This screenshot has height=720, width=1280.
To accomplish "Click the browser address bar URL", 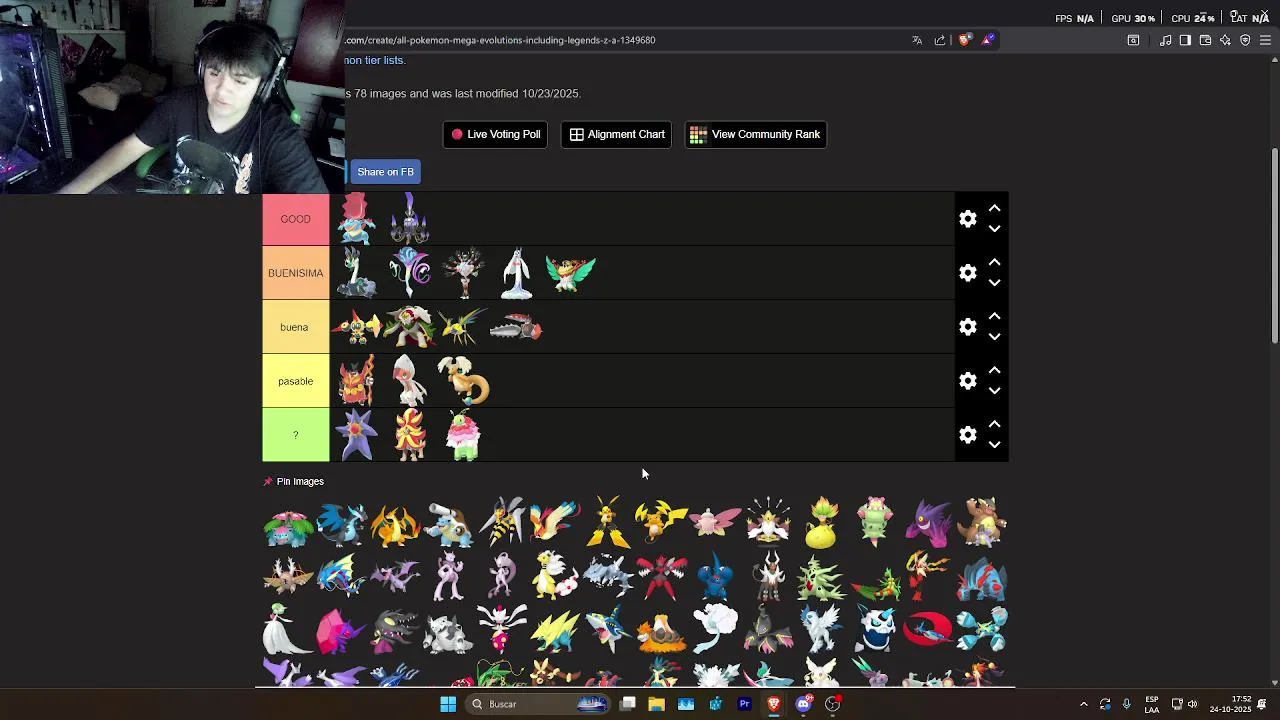I will tap(500, 40).
